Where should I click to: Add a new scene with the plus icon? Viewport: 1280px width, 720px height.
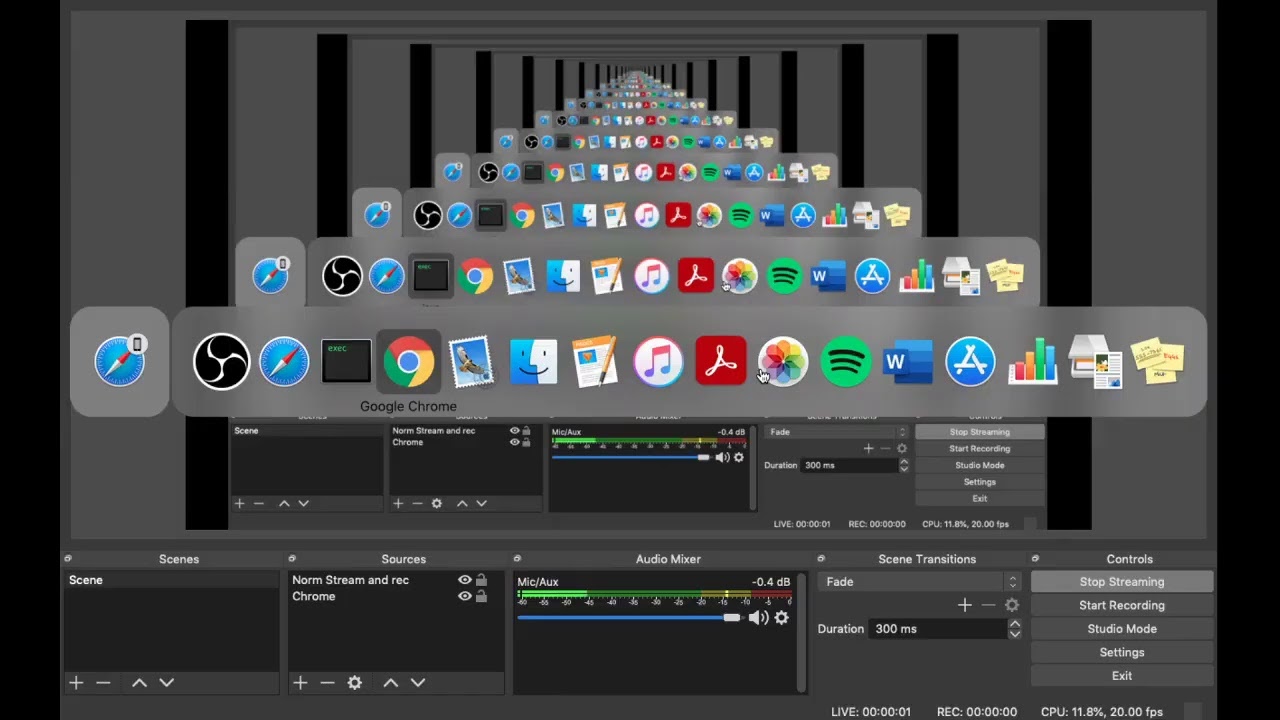(76, 682)
